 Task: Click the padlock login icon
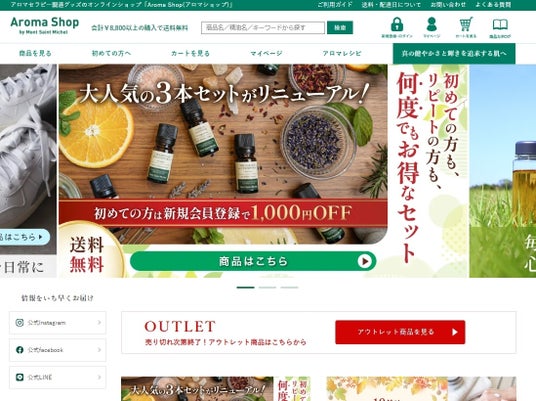pyautogui.click(x=397, y=24)
